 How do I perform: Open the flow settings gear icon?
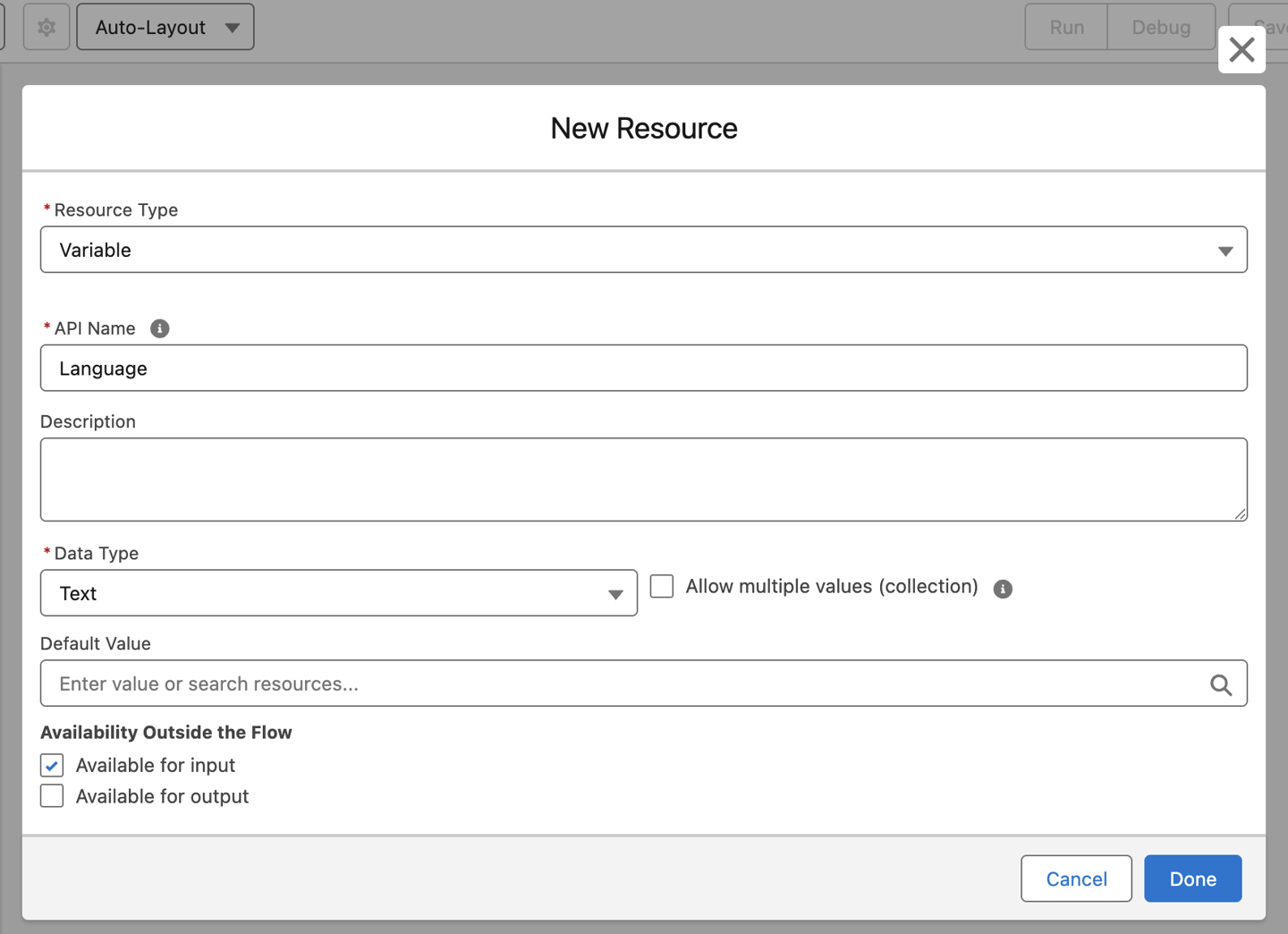[47, 27]
